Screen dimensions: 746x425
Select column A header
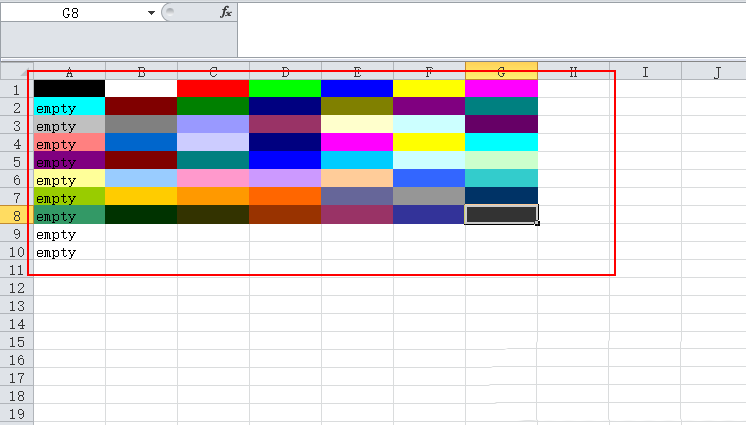click(x=69, y=72)
